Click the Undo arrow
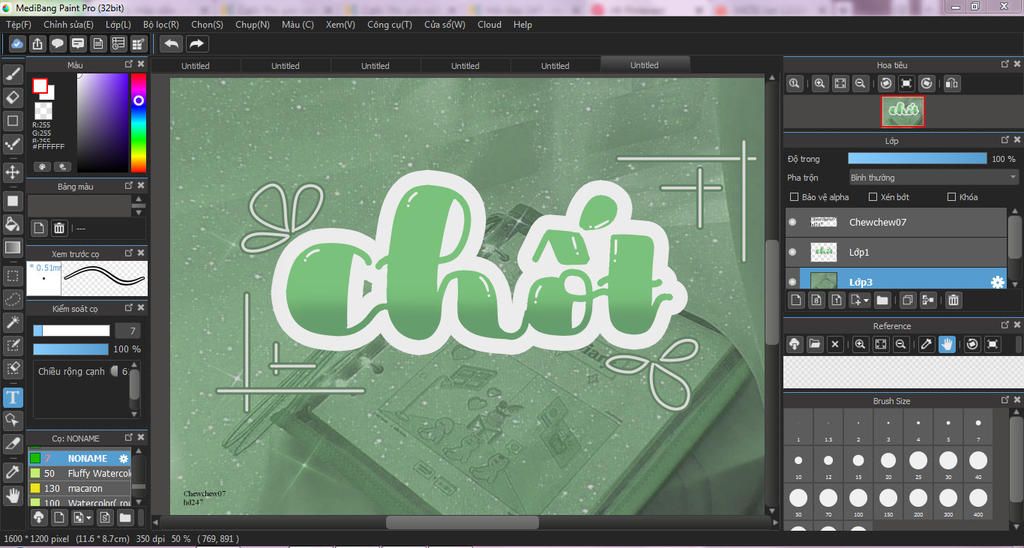 [x=171, y=44]
